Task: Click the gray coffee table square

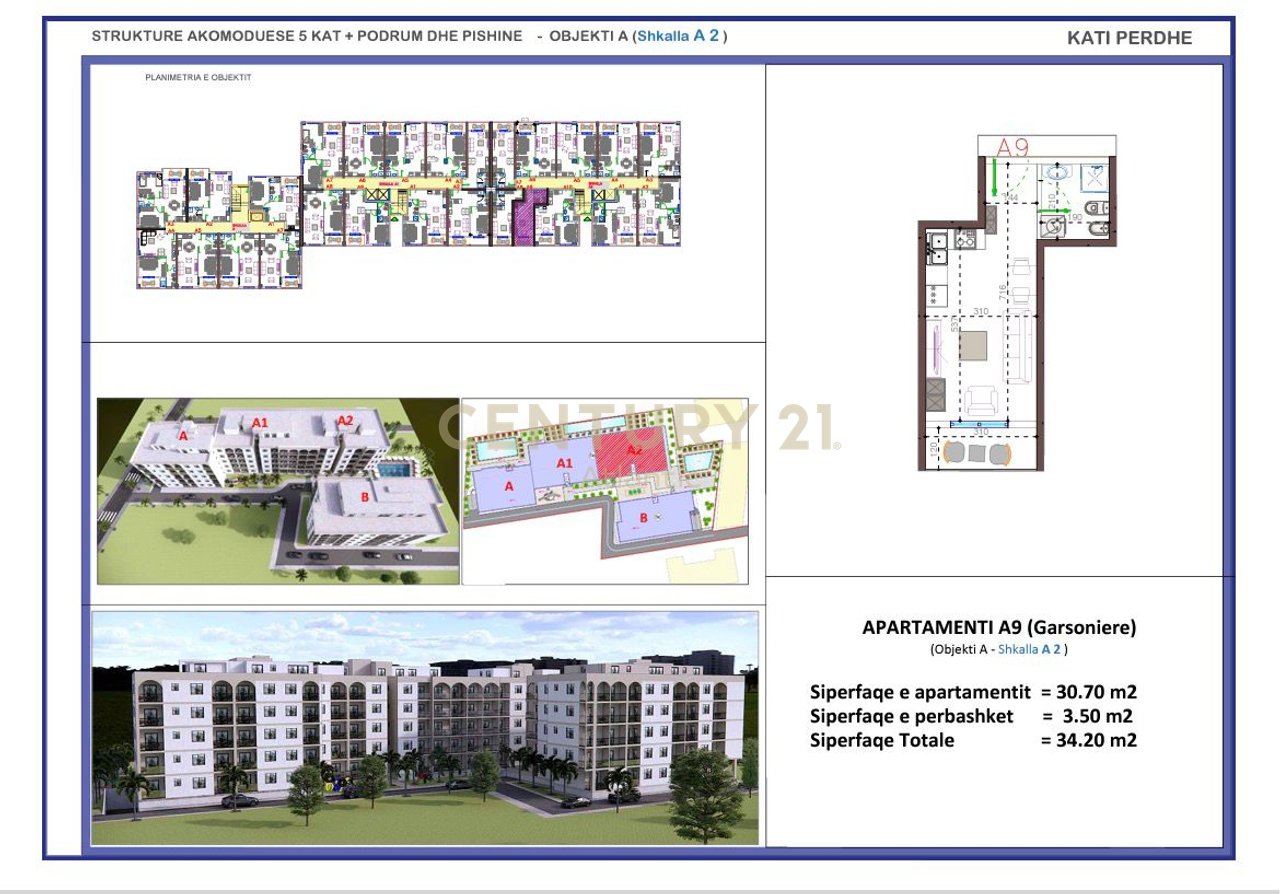Action: tap(975, 345)
